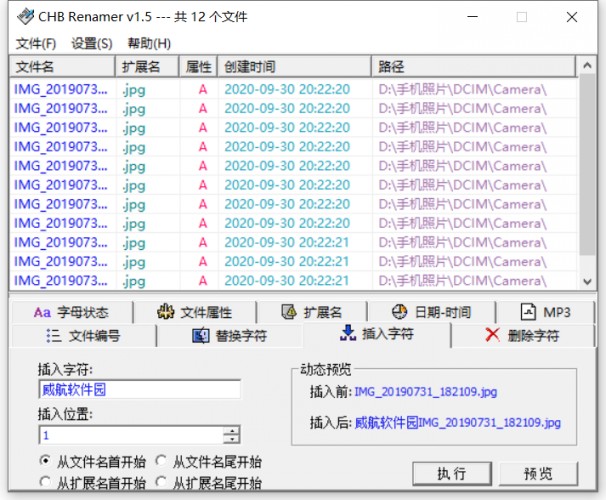
Task: Click the numbered list icon on 文件编号 tab
Action: point(54,335)
